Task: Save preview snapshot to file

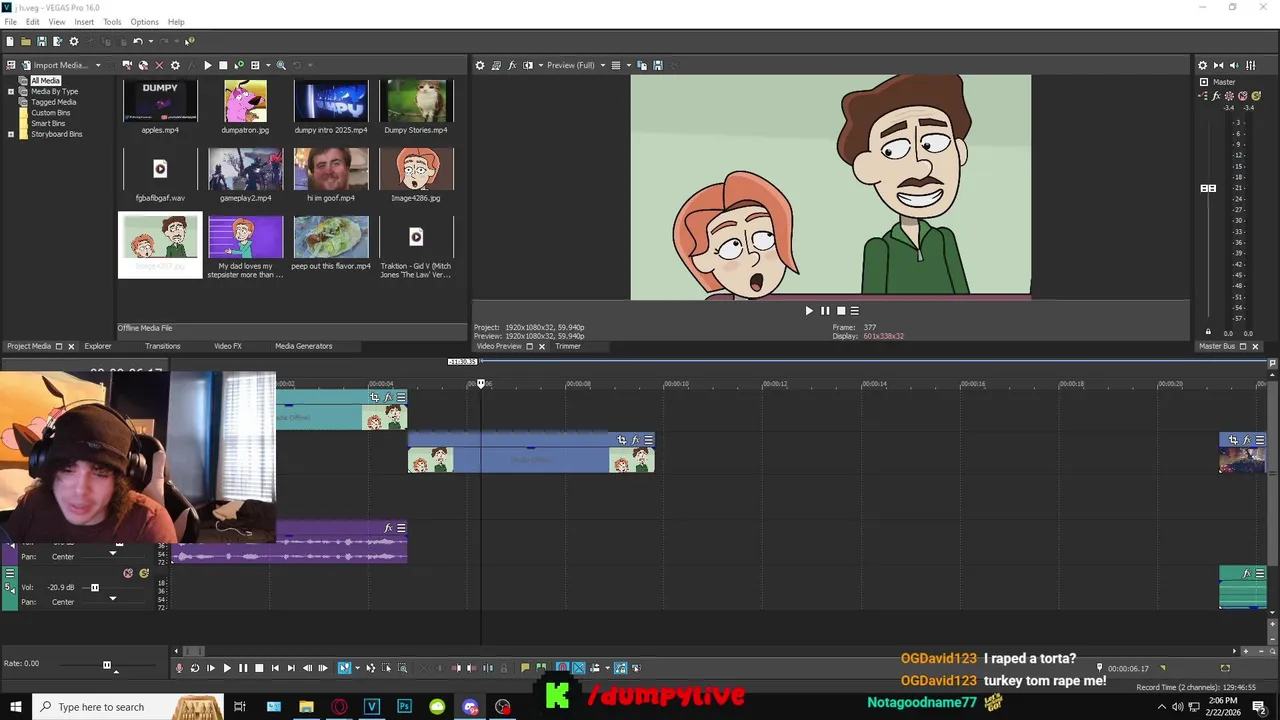Action: pyautogui.click(x=658, y=65)
